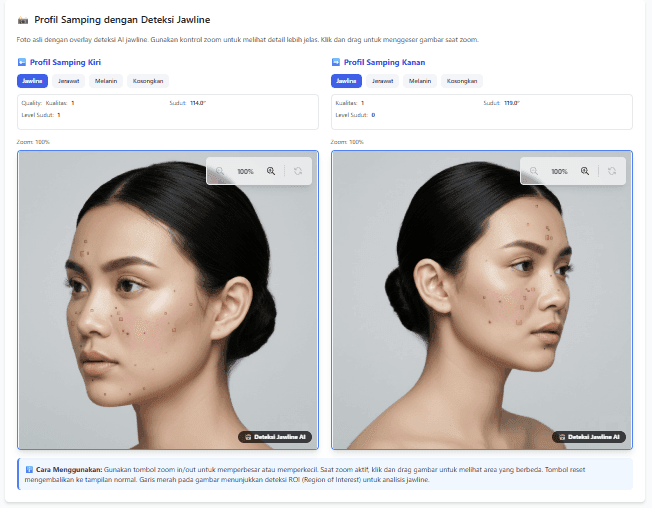Click the camera icon next to the page title
This screenshot has width=652, height=508.
pos(23,19)
